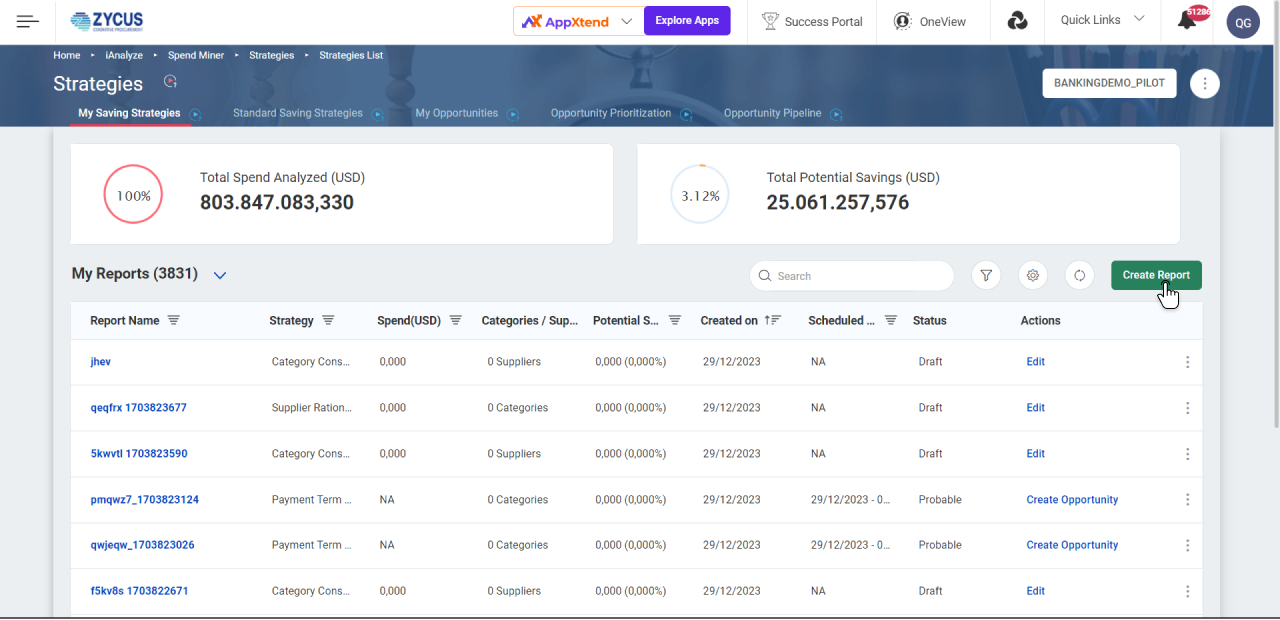Click the refresh reports icon
The height and width of the screenshot is (620, 1280).
point(1079,276)
